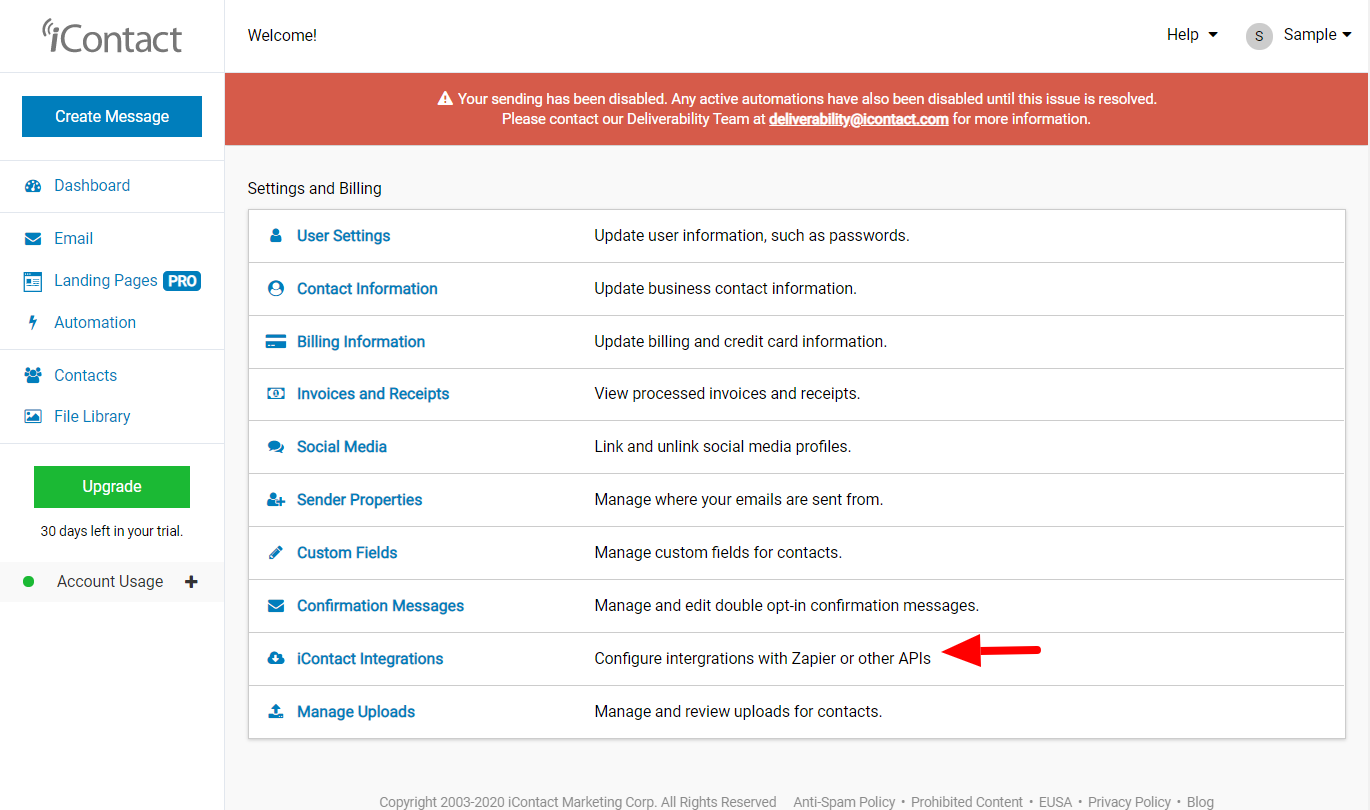Click the green Account Usage status dot
Screen dimensions: 1370x810
tap(29, 582)
